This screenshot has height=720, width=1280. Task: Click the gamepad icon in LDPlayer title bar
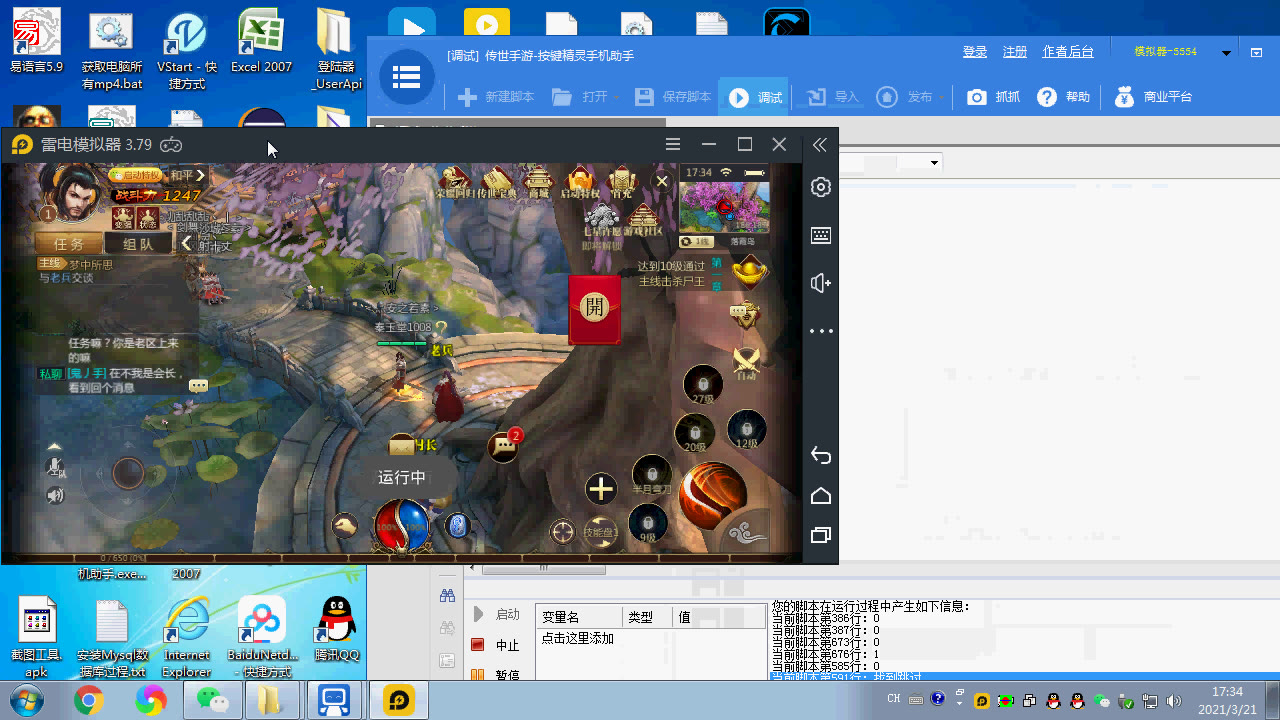[171, 145]
